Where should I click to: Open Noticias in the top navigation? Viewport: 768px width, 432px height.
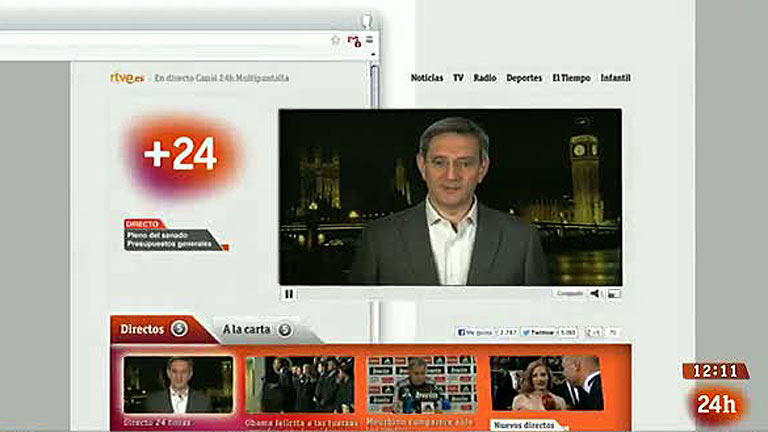coord(427,78)
